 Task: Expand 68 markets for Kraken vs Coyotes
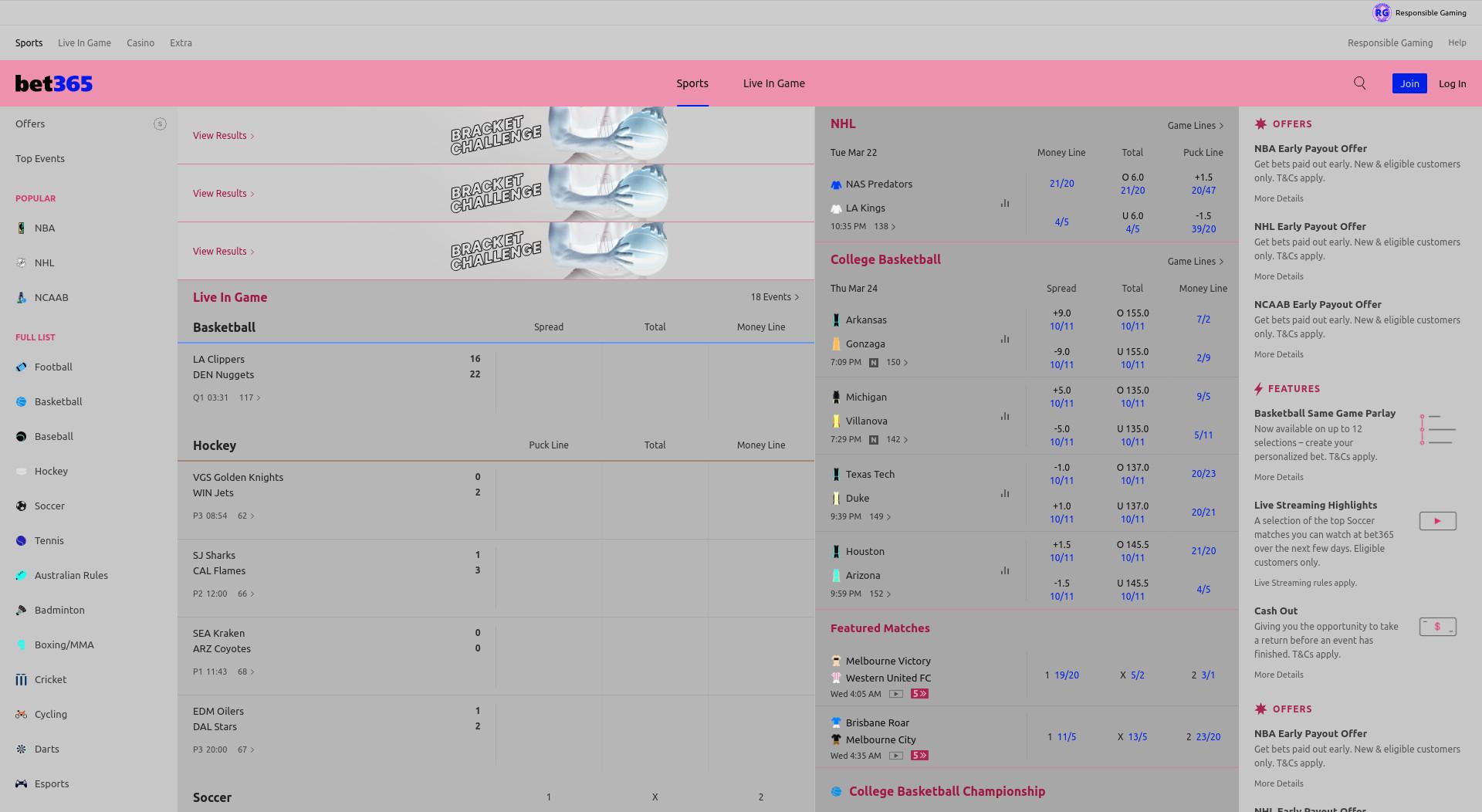[246, 672]
